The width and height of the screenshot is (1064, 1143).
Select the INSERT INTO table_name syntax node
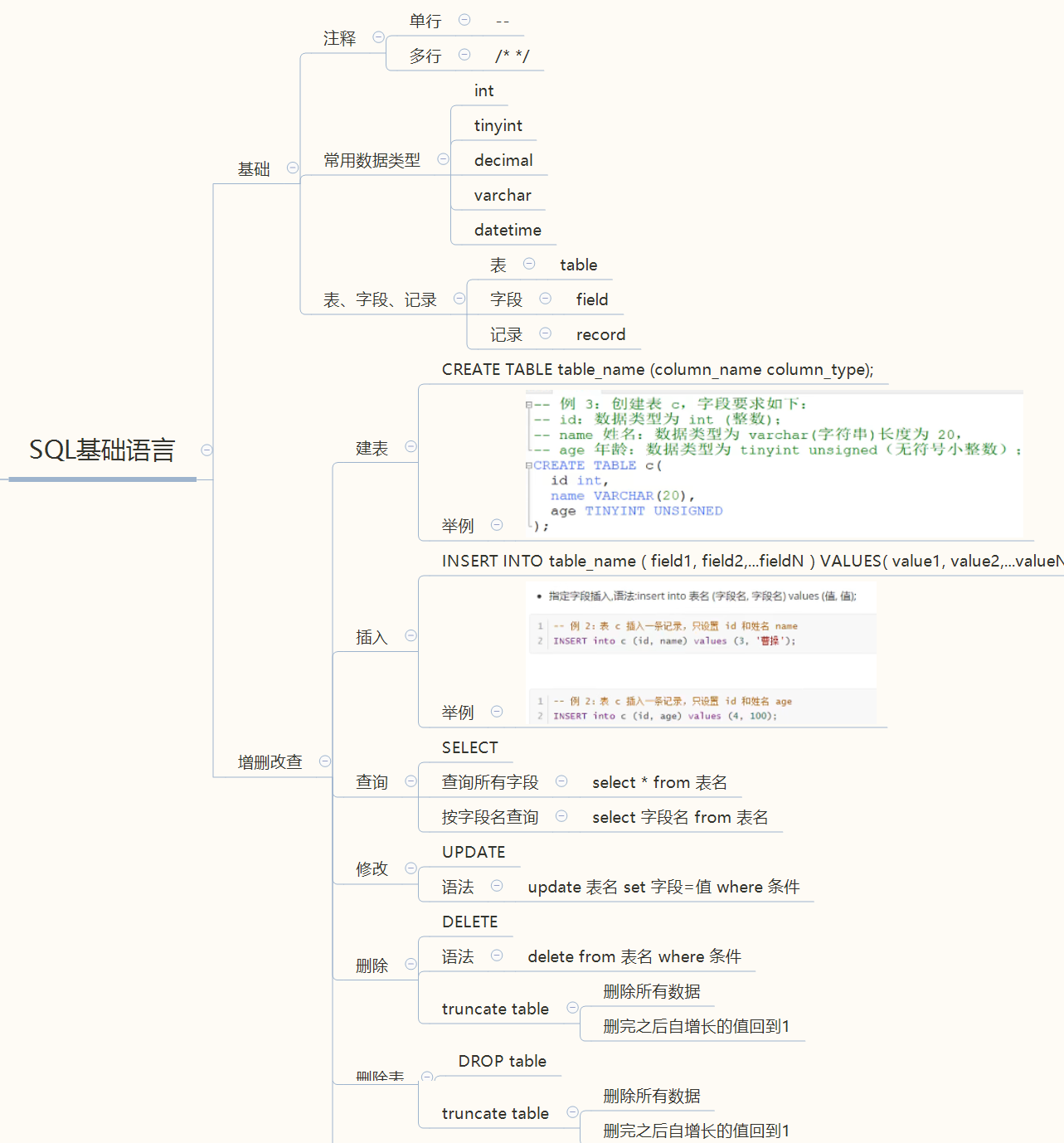point(752,561)
